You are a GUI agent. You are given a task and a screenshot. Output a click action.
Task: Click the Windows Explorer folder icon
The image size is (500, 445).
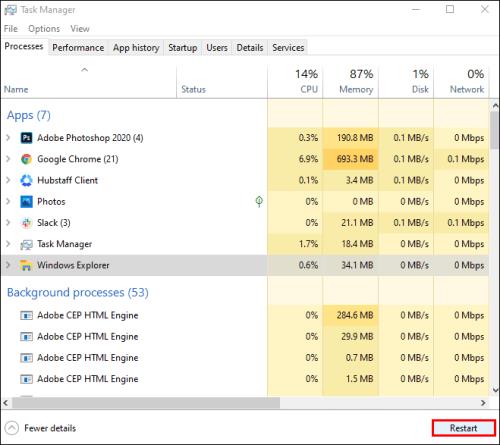coord(26,265)
